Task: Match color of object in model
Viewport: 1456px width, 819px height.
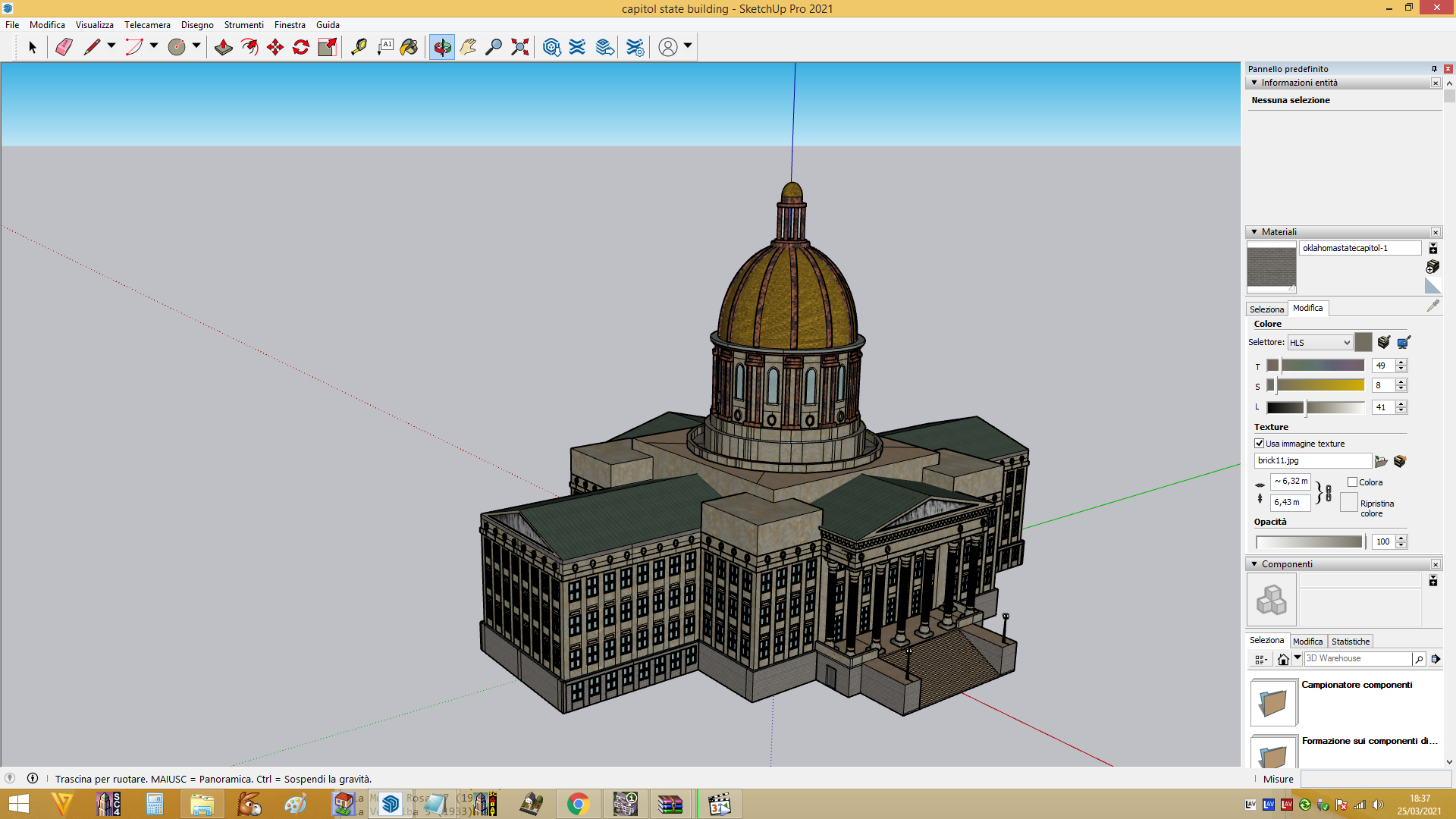Action: (x=1384, y=342)
